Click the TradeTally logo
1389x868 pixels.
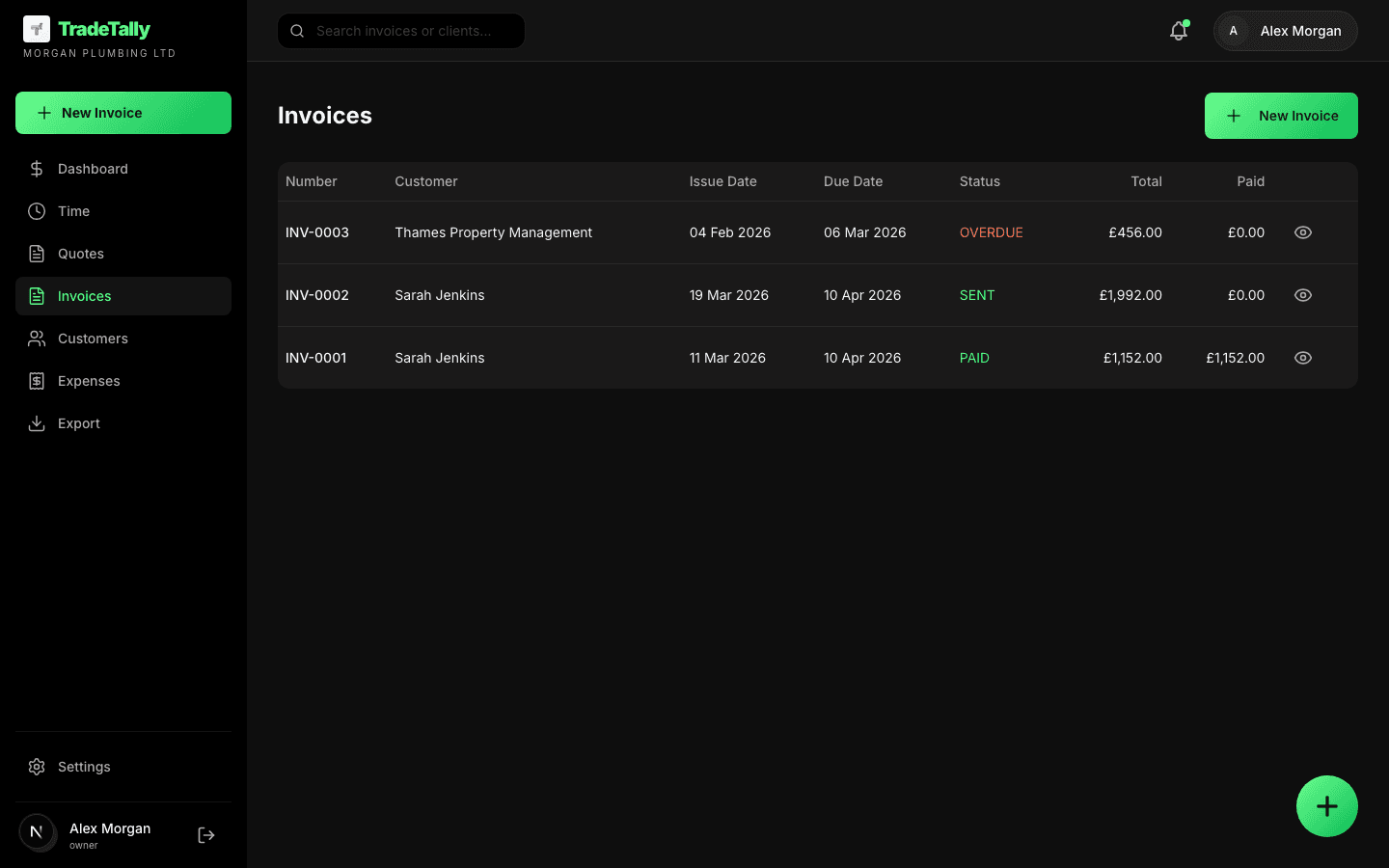pyautogui.click(x=87, y=30)
